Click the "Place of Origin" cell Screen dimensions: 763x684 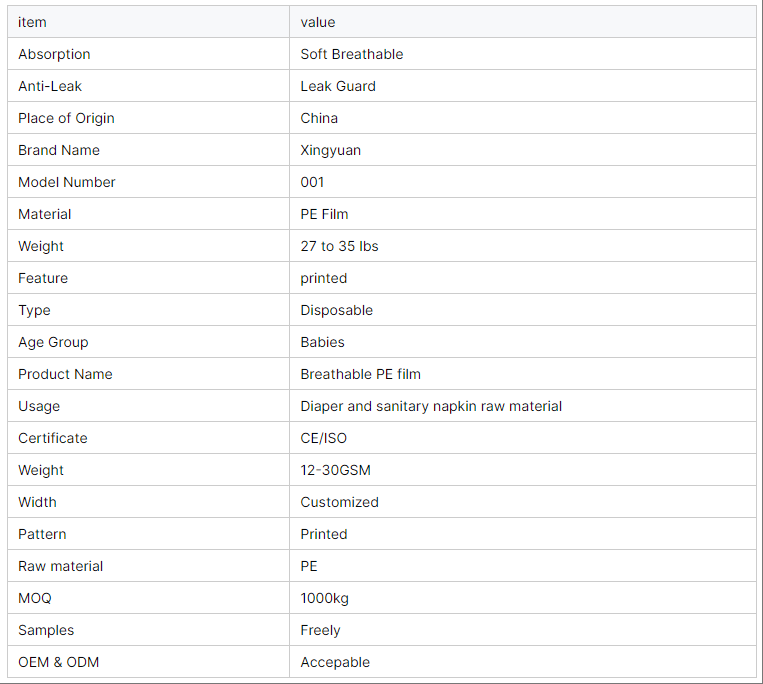coord(66,118)
